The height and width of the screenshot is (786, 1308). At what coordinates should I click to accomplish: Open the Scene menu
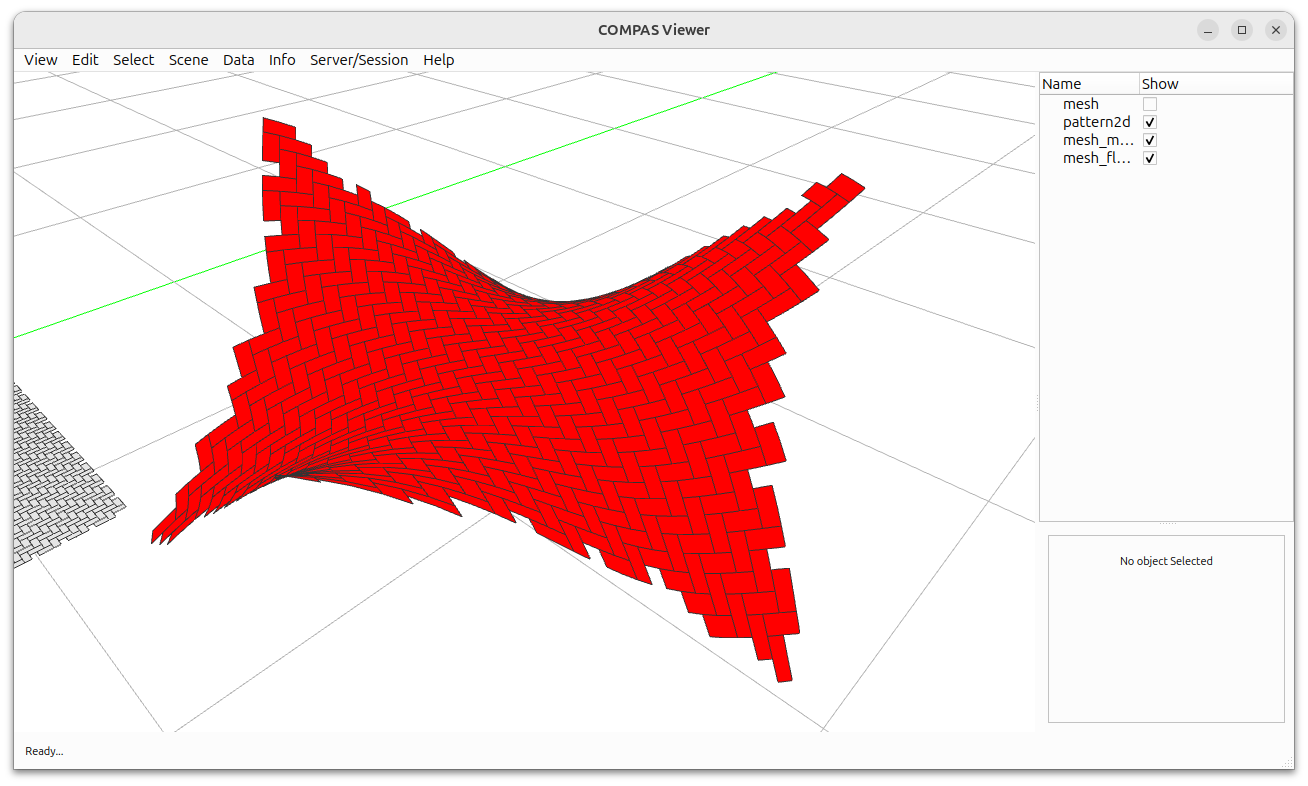click(188, 60)
